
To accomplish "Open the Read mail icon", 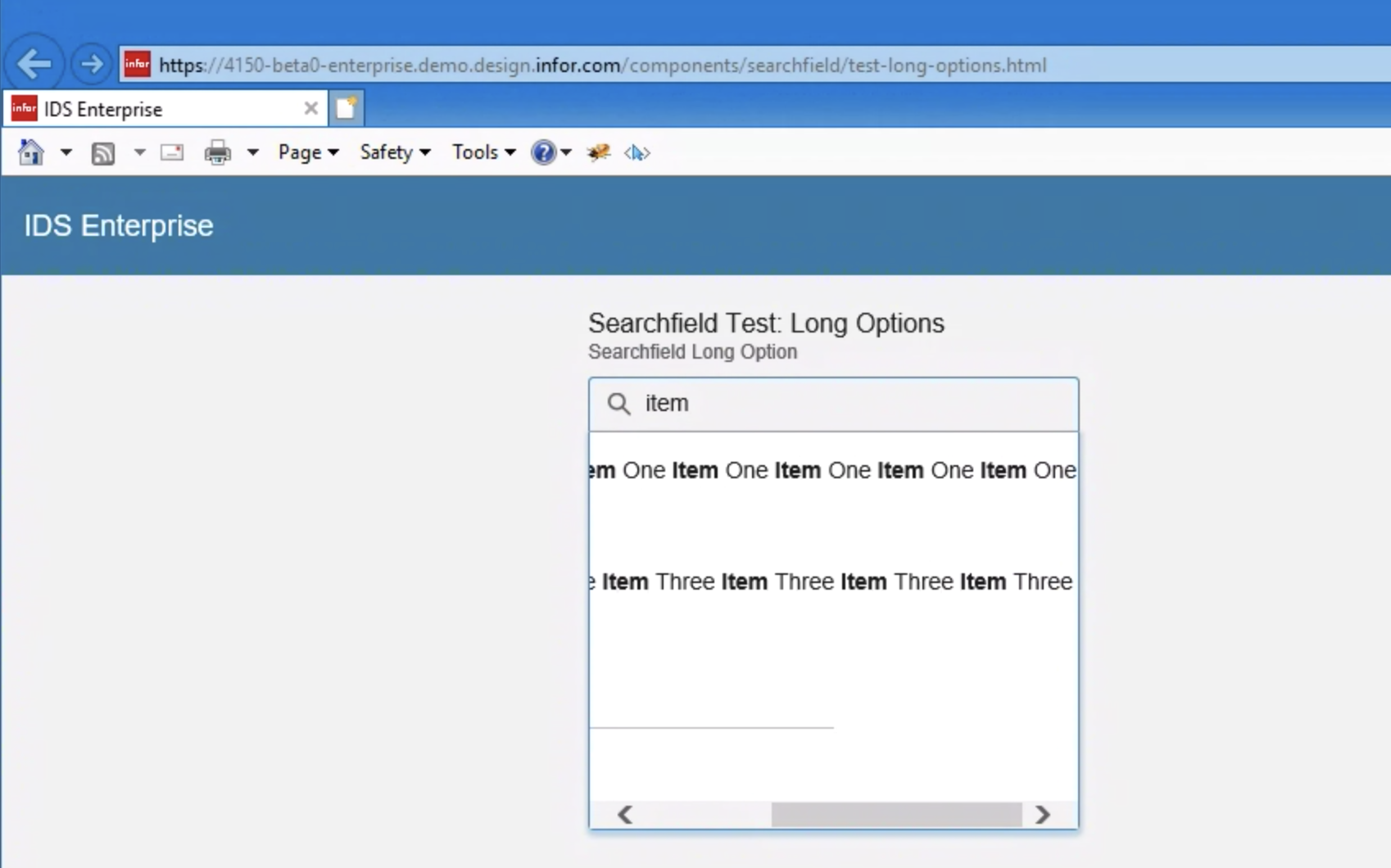I will click(x=171, y=152).
